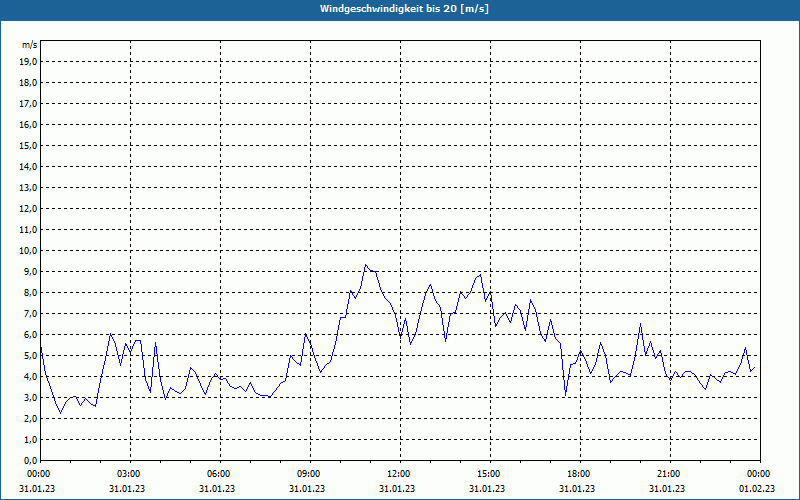Screen dimensions: 800x500
Task: Select the "1,0" y-axis value
Action: click(x=30, y=439)
